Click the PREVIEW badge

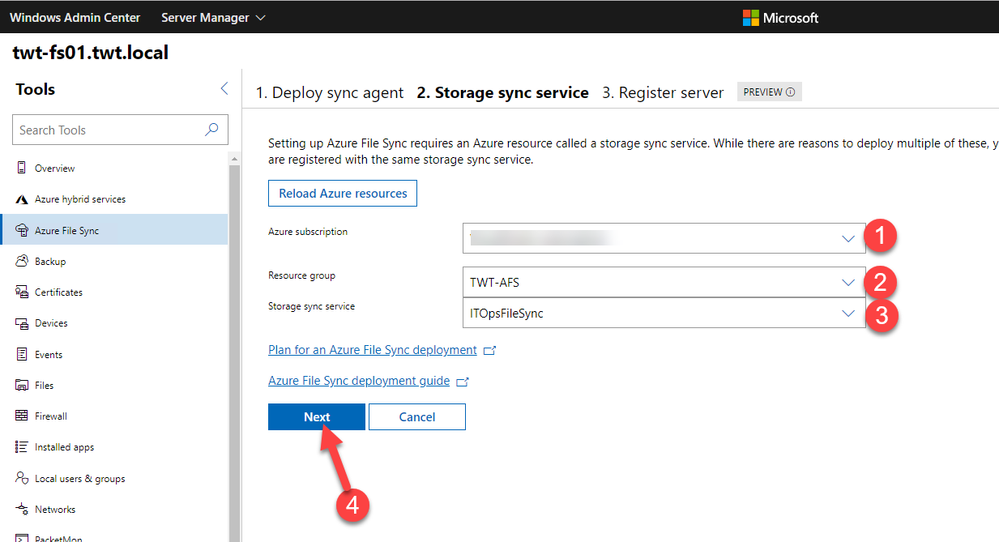click(x=769, y=92)
